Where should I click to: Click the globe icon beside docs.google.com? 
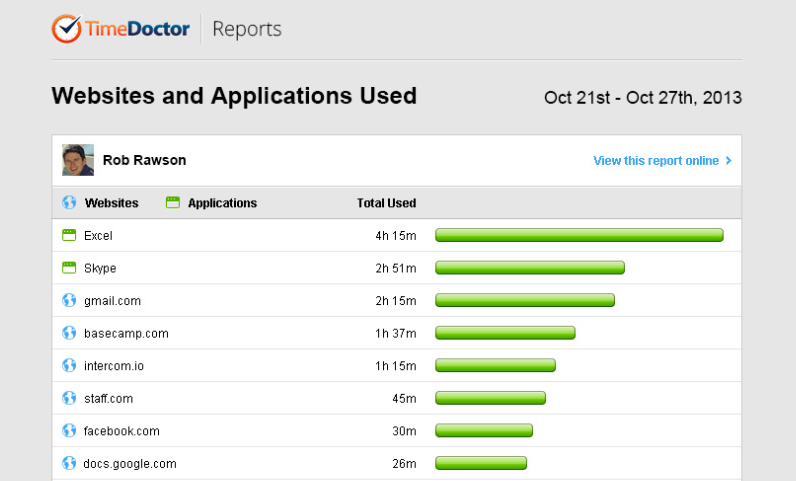click(x=69, y=463)
